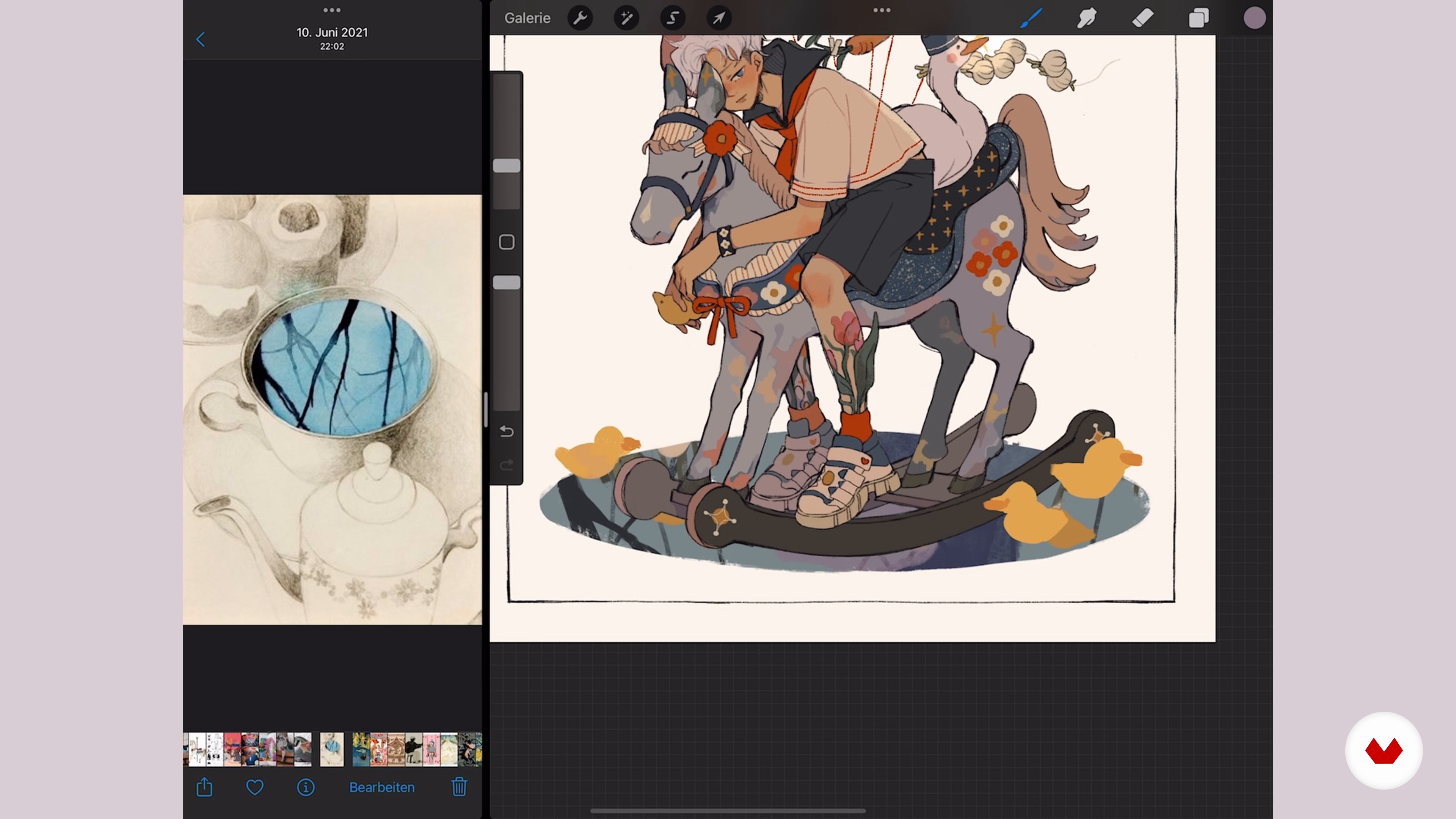Delete the photo with trash icon
Screen dimensions: 1456x819
459,787
